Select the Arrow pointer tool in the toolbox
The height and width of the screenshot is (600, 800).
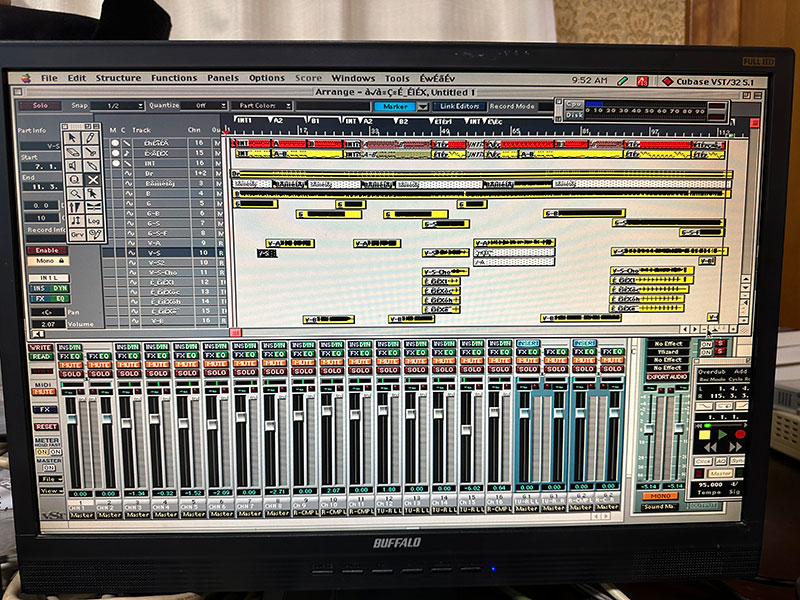coord(72,138)
